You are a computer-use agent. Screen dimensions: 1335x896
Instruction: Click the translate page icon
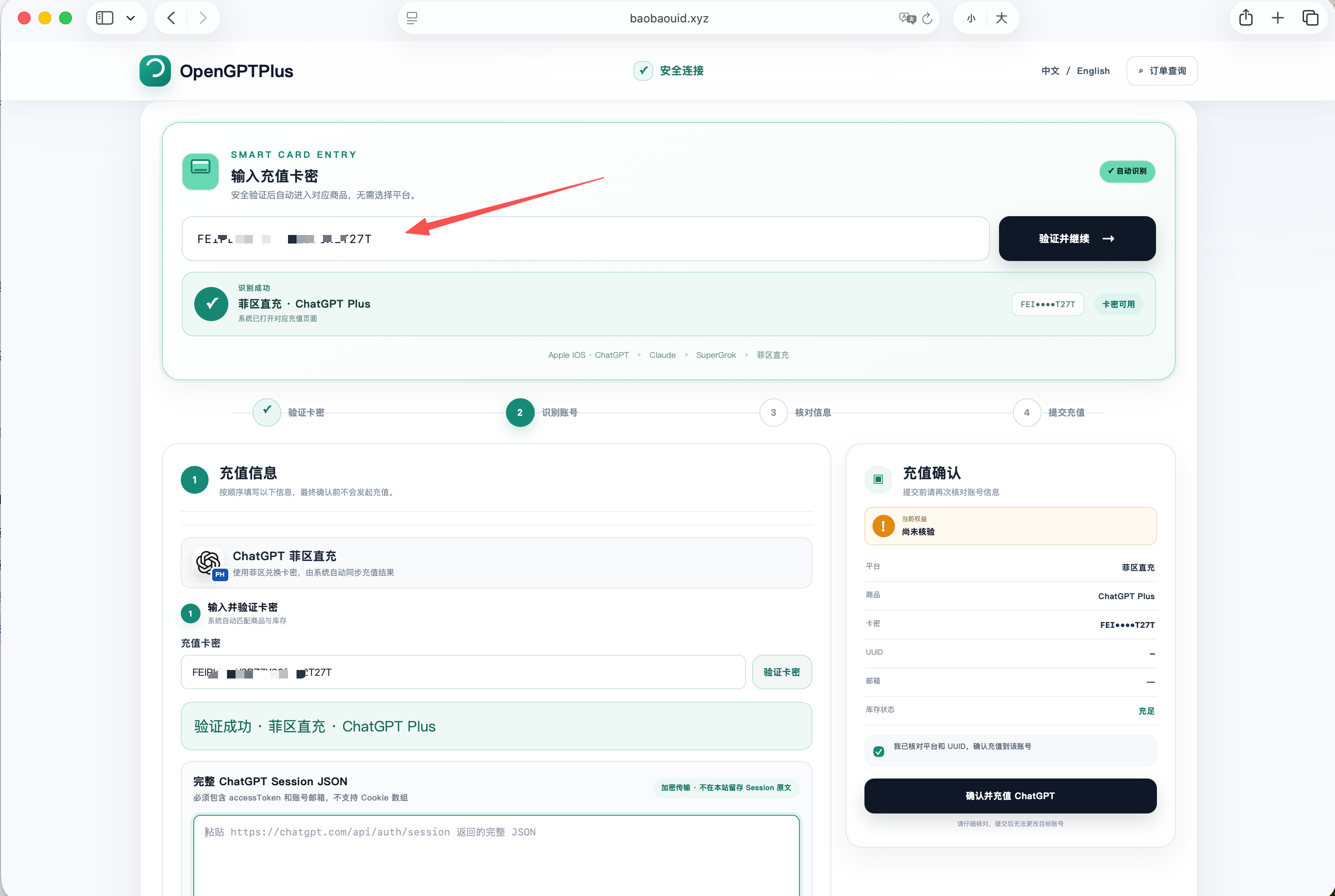tap(907, 18)
